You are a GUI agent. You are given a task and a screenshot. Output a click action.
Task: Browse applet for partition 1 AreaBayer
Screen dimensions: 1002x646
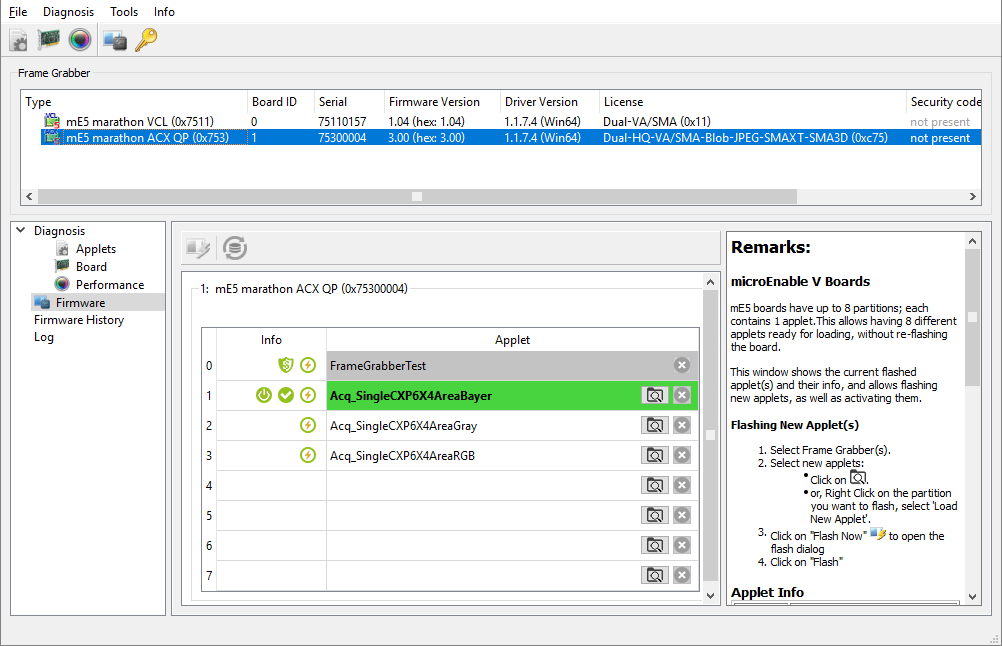click(654, 395)
